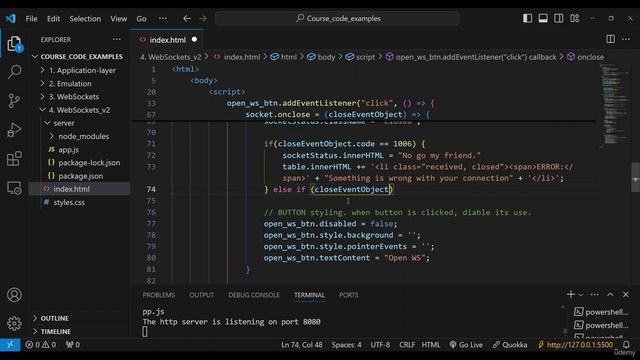Viewport: 640px width, 360px height.
Task: Switch to the PORTS panel tab
Action: (x=349, y=295)
